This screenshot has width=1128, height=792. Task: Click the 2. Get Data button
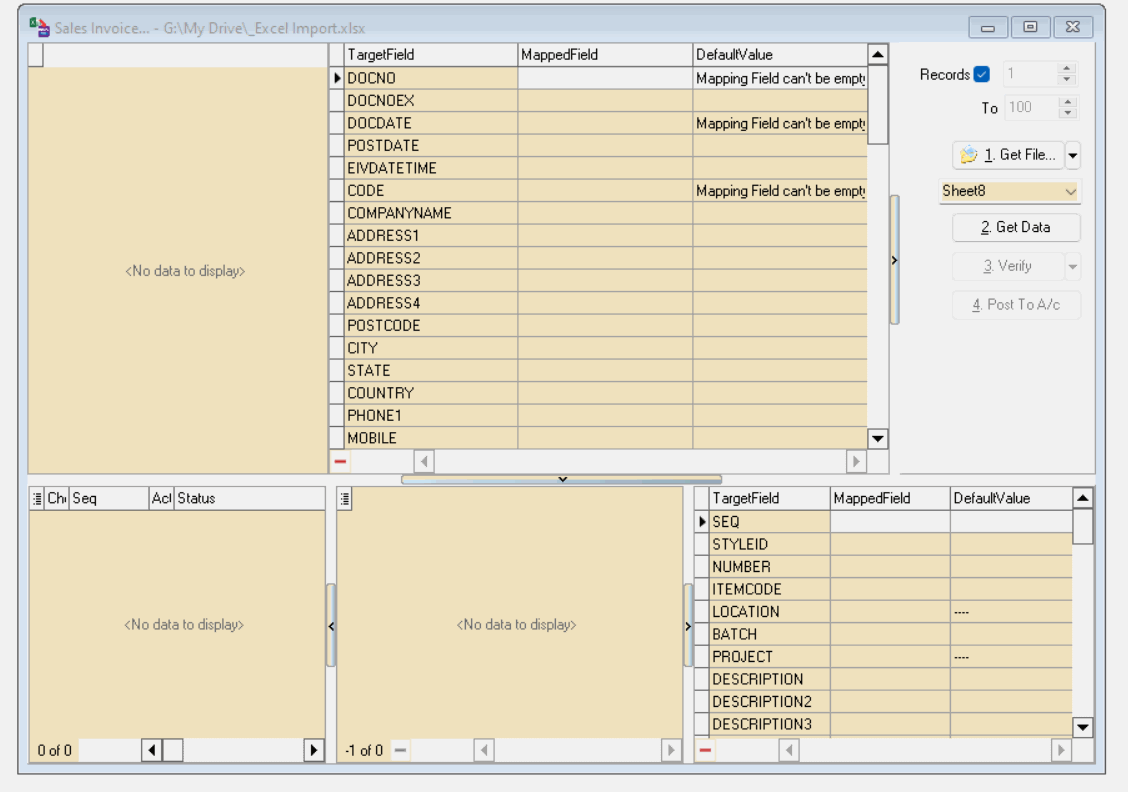1016,228
